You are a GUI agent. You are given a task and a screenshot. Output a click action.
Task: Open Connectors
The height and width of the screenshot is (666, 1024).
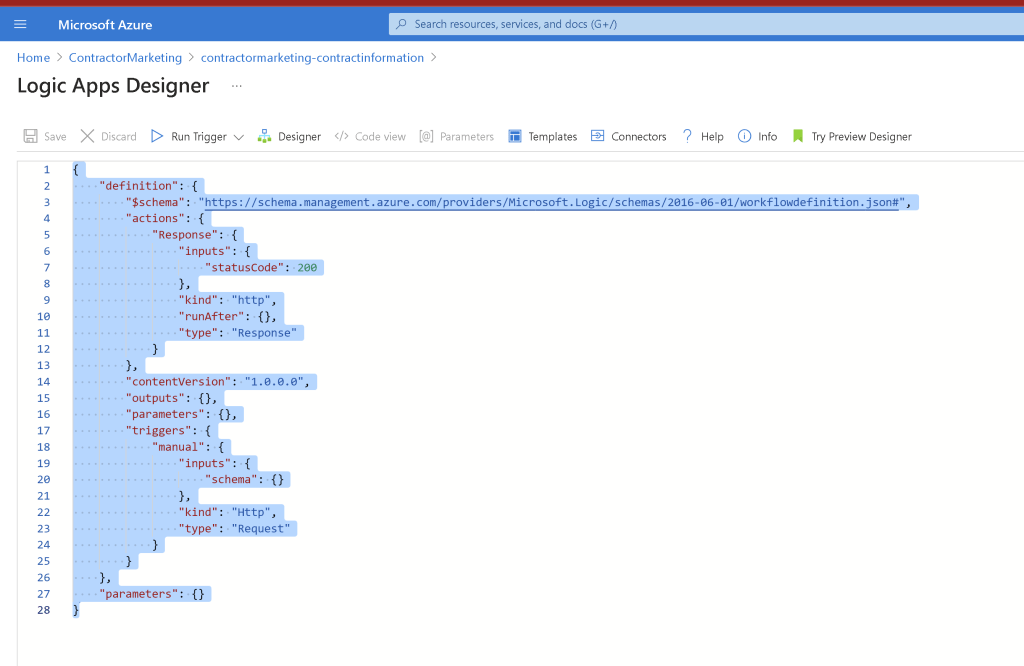(639, 136)
